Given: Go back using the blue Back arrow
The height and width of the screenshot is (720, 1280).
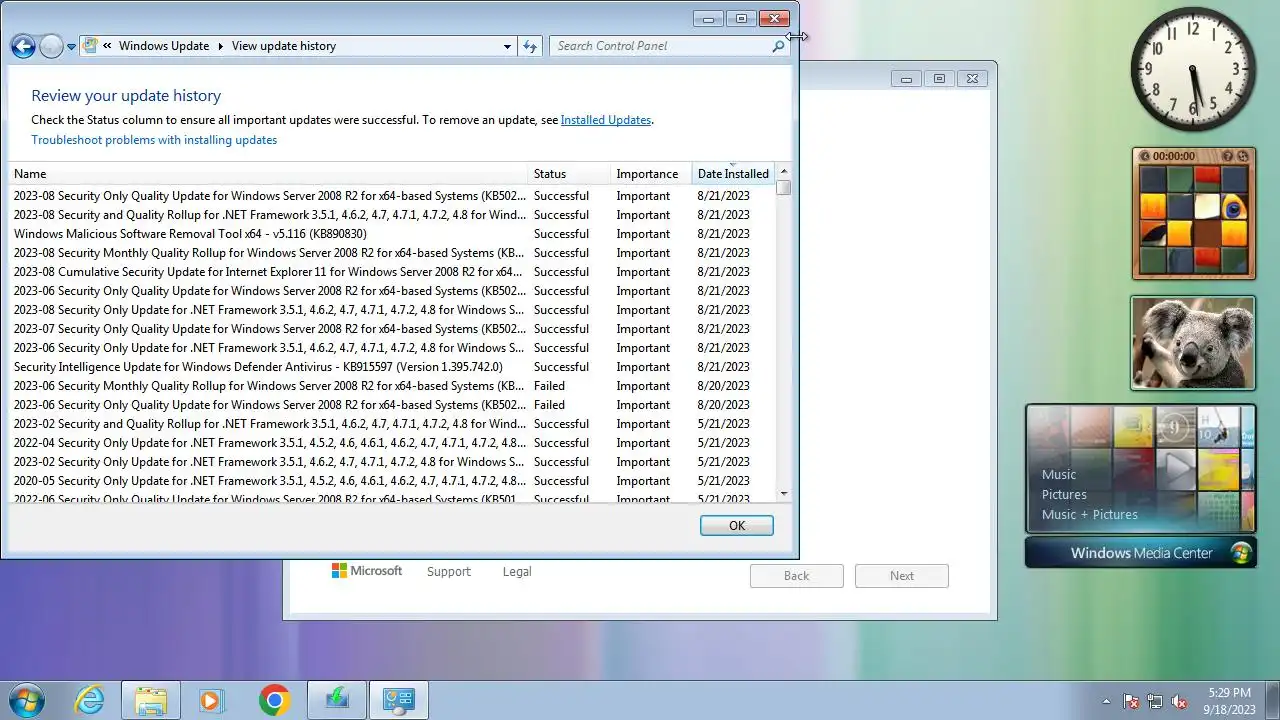Looking at the screenshot, I should 23,46.
